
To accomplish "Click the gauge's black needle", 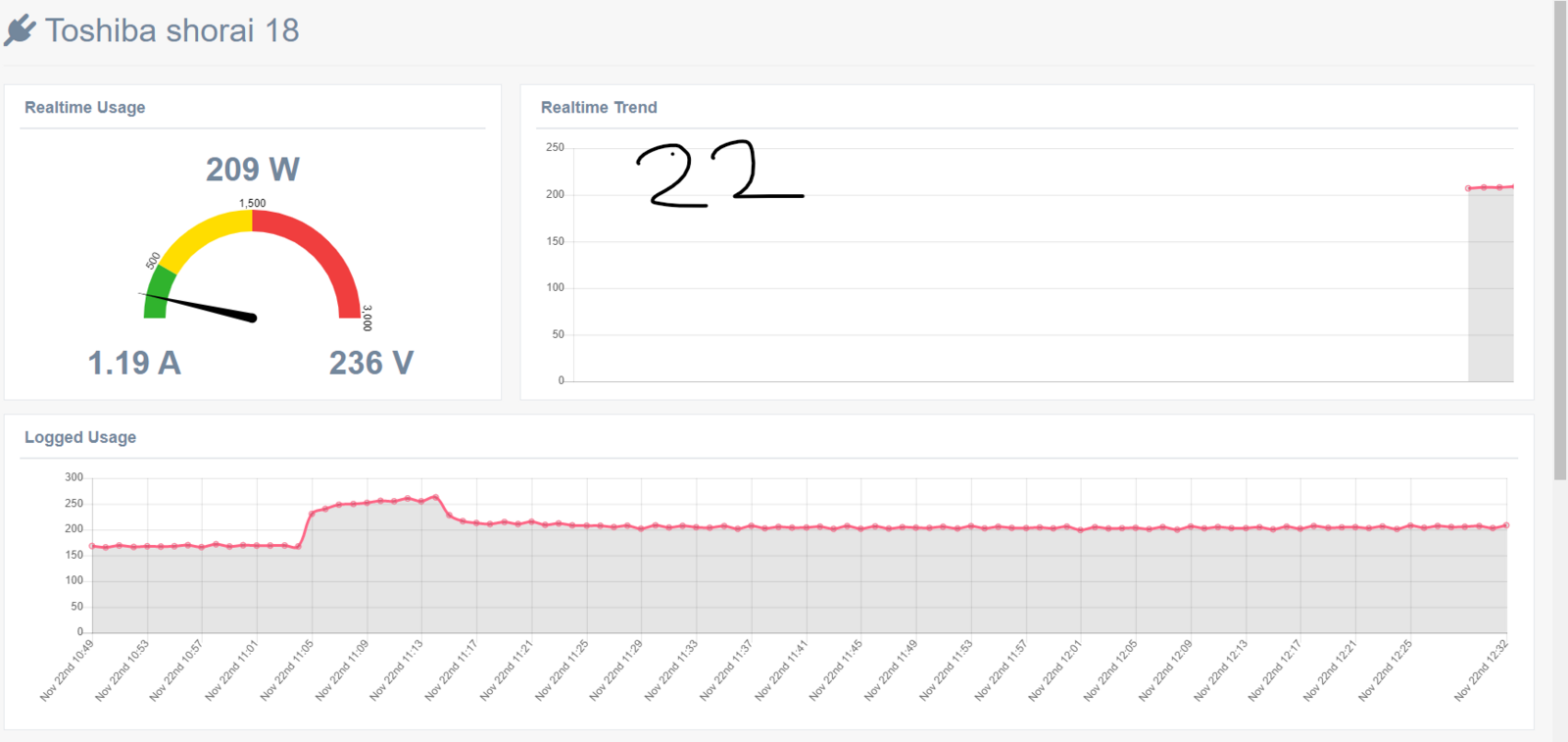I will [199, 306].
